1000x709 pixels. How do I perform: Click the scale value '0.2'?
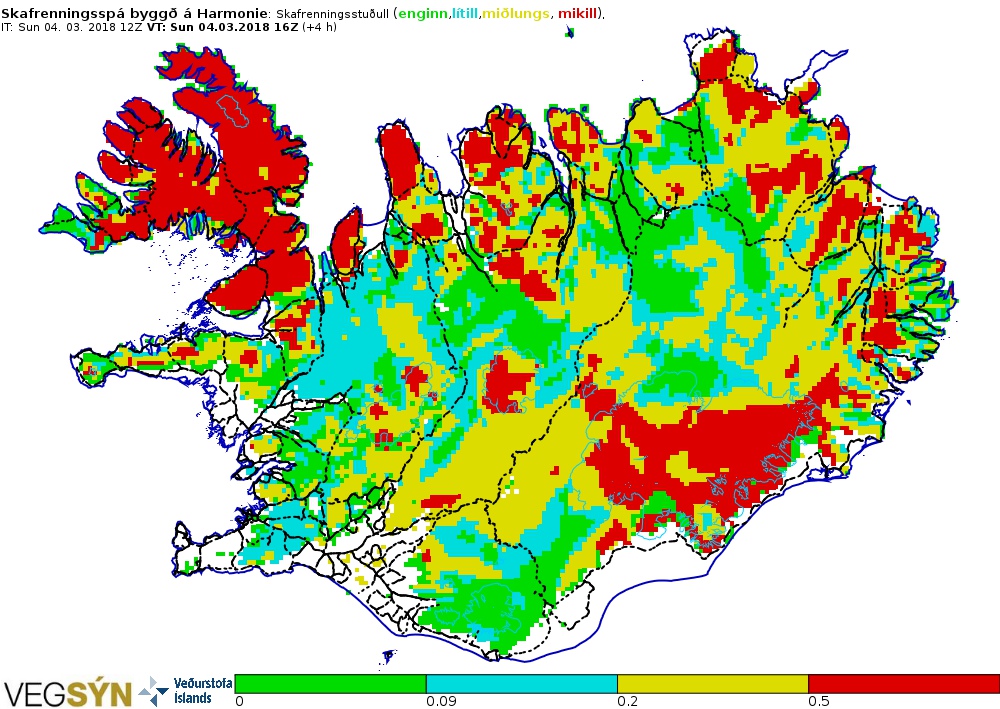pyautogui.click(x=628, y=701)
